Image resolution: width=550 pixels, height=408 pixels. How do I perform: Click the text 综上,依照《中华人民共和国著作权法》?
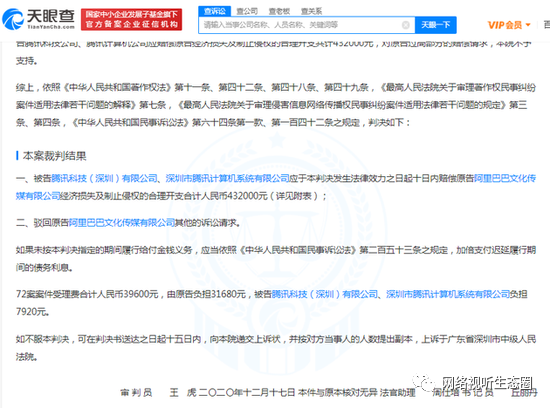click(x=93, y=87)
